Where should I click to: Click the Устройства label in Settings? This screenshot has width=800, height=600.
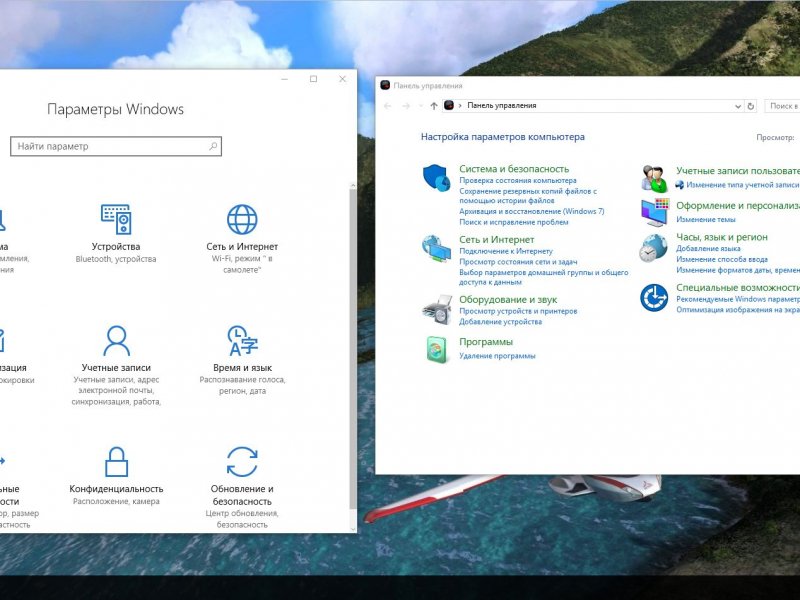pyautogui.click(x=116, y=246)
